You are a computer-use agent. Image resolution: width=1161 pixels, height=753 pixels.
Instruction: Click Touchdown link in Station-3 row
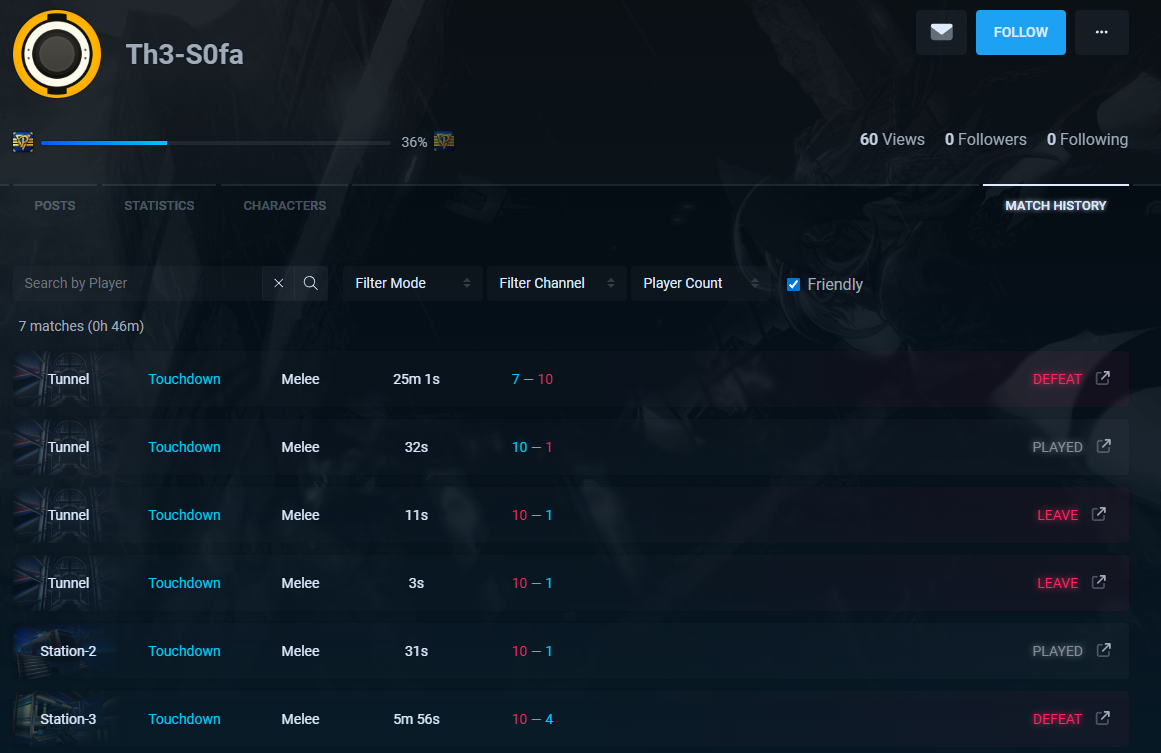point(184,719)
